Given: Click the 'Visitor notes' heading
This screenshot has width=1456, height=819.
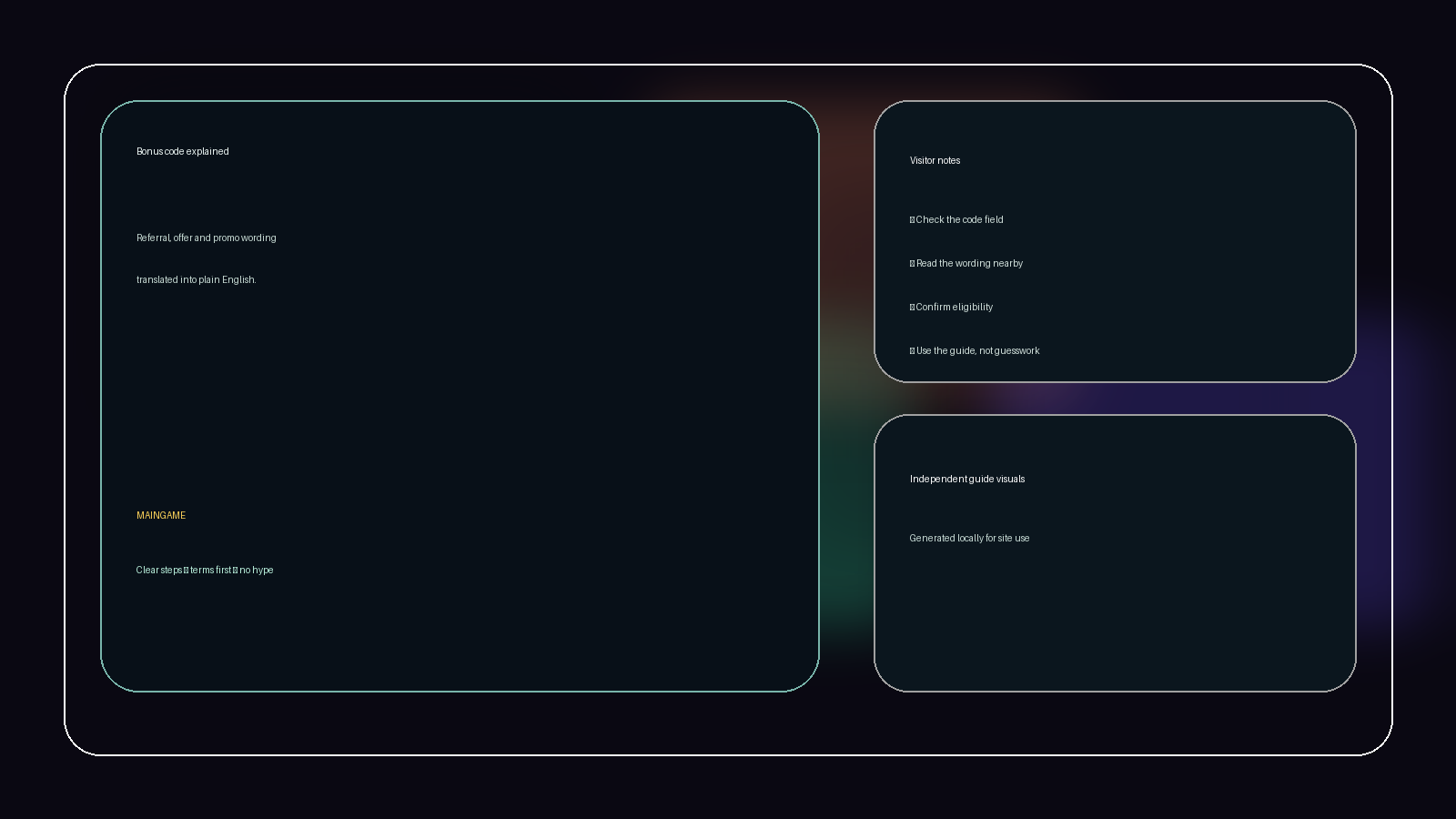Looking at the screenshot, I should coord(935,160).
